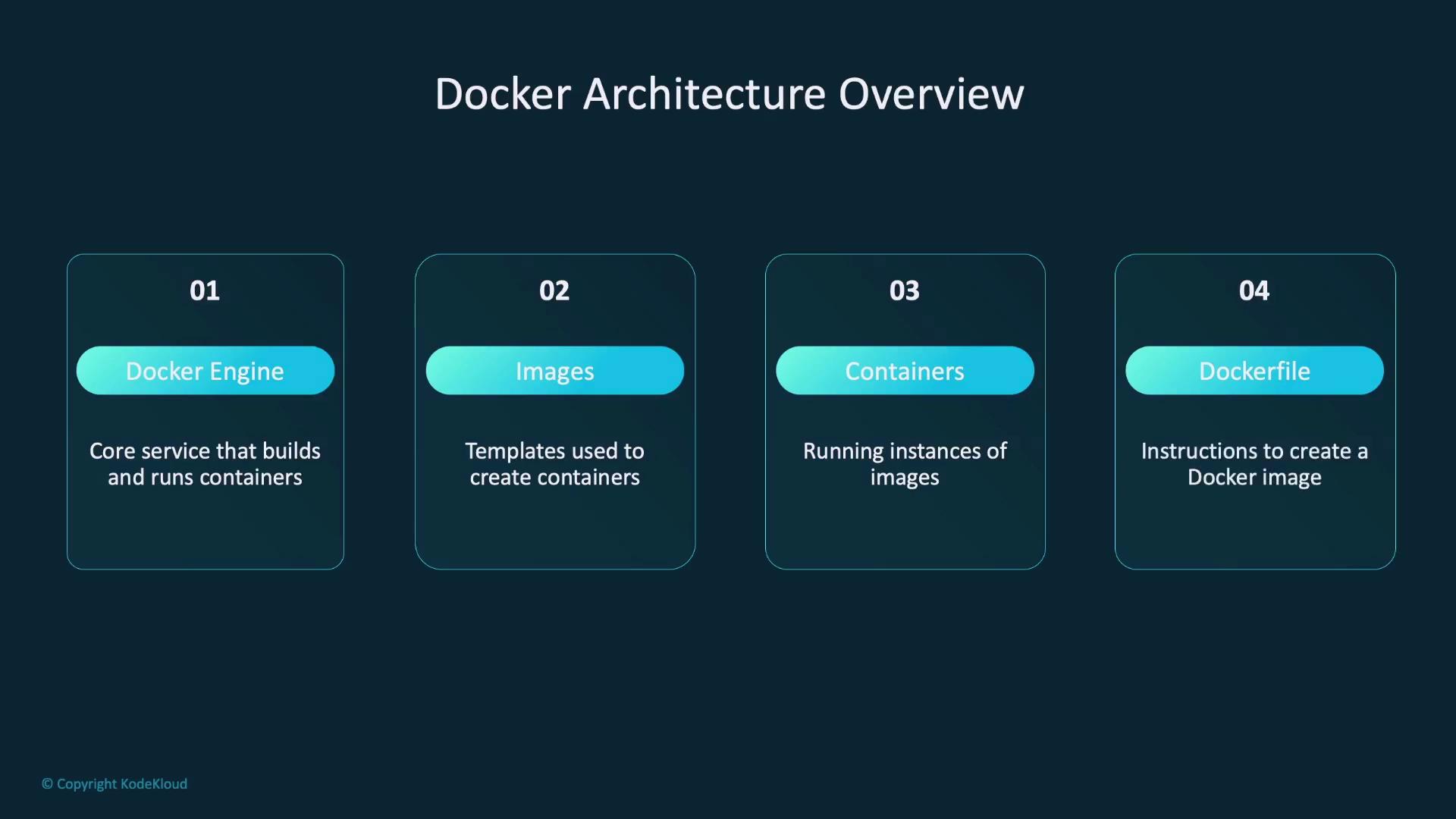Click the Images pill label

554,371
